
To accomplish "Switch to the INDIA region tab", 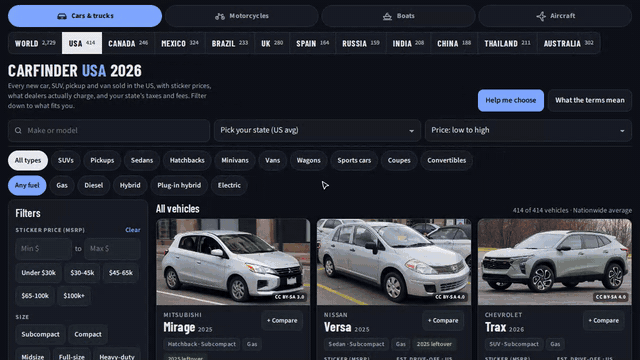I will [408, 43].
